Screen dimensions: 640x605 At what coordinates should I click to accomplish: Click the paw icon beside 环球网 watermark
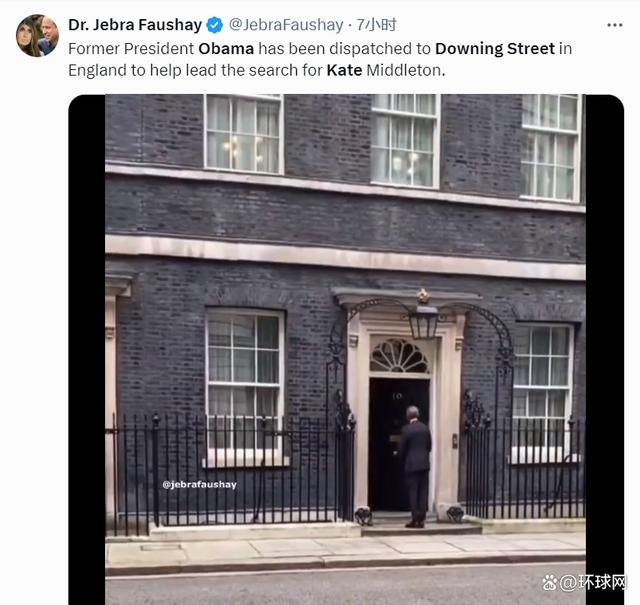[x=550, y=581]
